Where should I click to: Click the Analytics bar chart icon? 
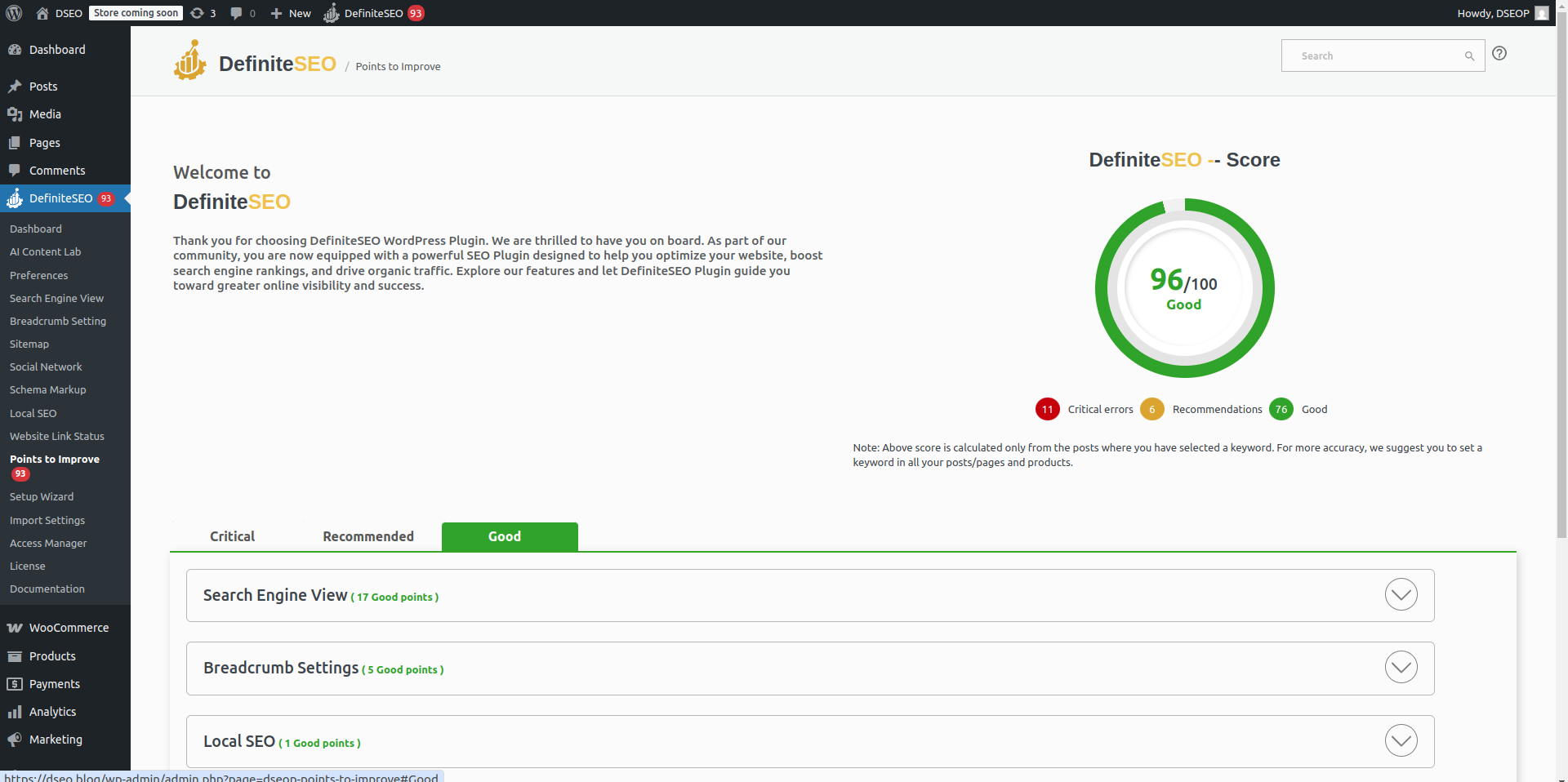[x=15, y=712]
